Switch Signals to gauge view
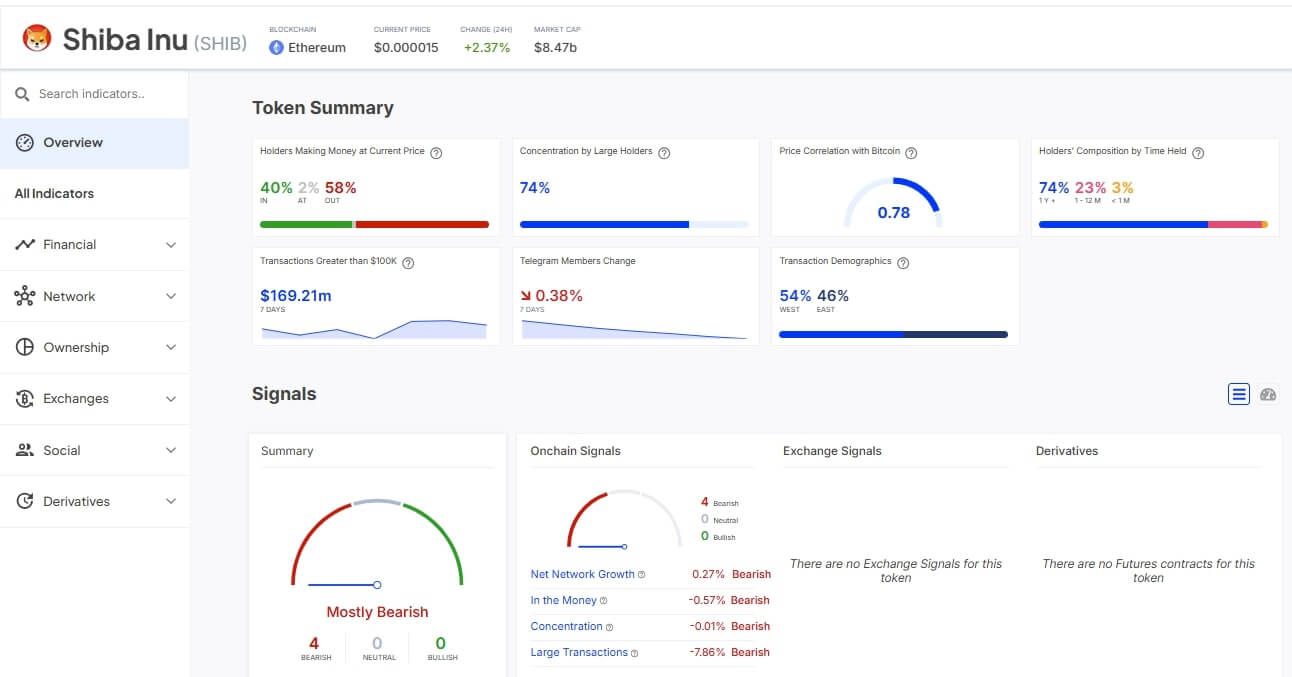The width and height of the screenshot is (1292, 677). [x=1268, y=394]
